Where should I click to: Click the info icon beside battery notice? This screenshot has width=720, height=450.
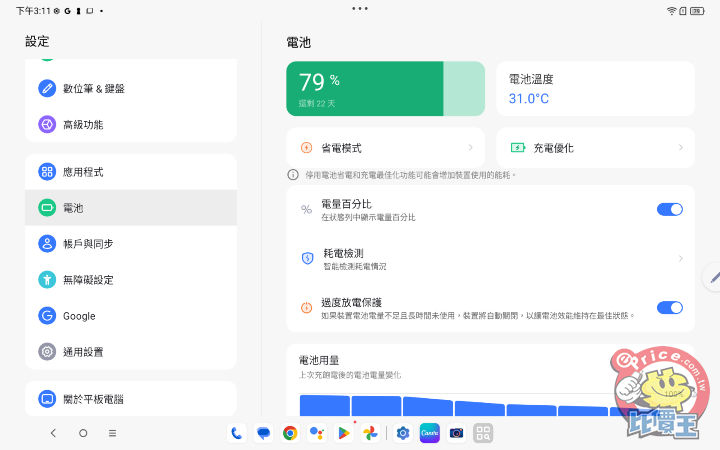click(293, 175)
